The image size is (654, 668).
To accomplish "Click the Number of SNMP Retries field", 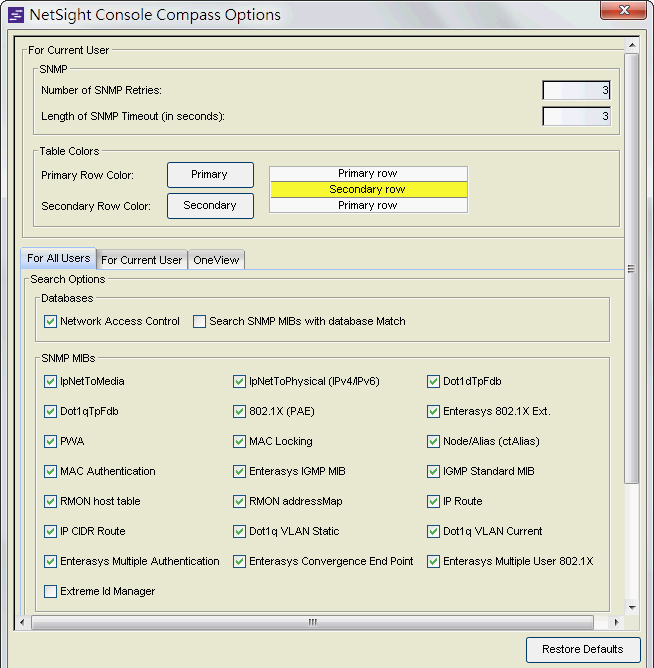I will [x=576, y=90].
